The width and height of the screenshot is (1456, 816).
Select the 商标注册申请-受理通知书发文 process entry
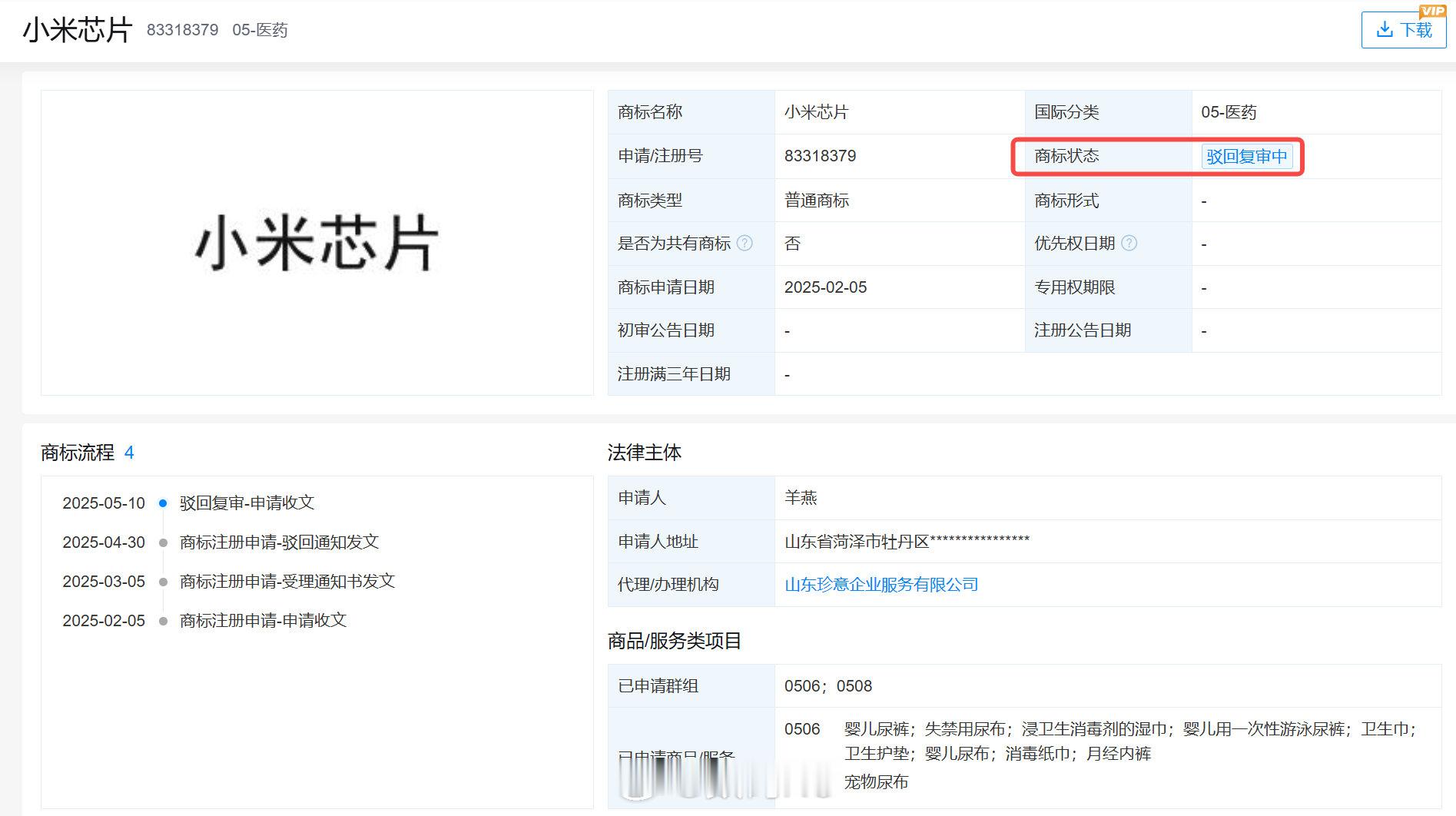coord(287,582)
